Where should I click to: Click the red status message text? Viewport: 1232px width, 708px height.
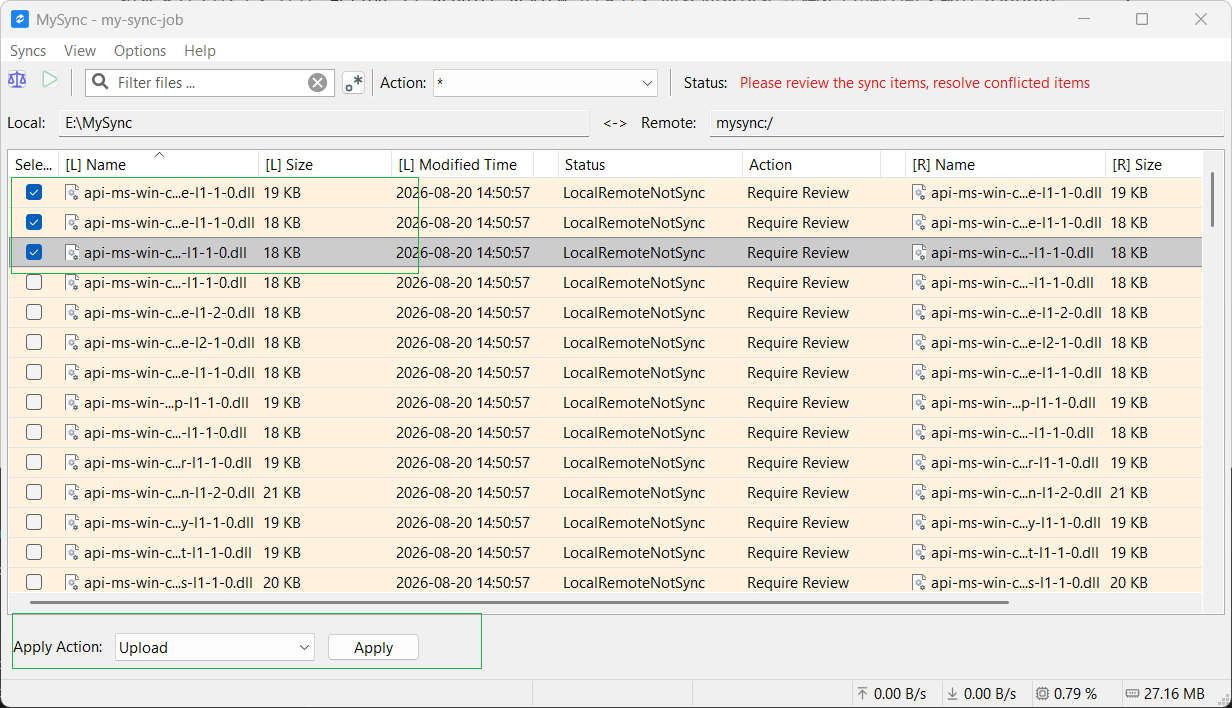[915, 83]
